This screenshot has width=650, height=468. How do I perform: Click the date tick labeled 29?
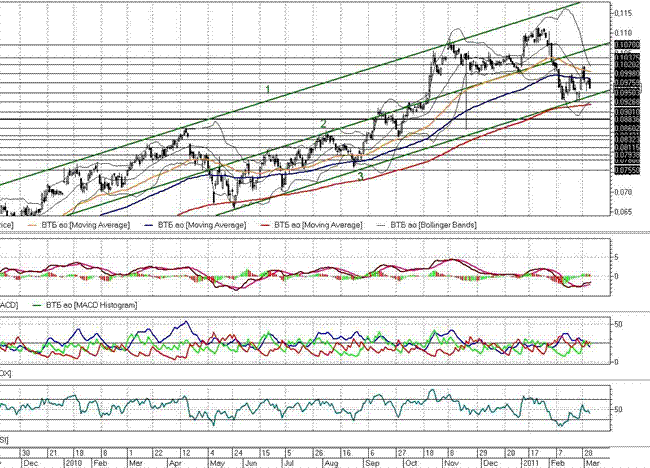click(483, 453)
